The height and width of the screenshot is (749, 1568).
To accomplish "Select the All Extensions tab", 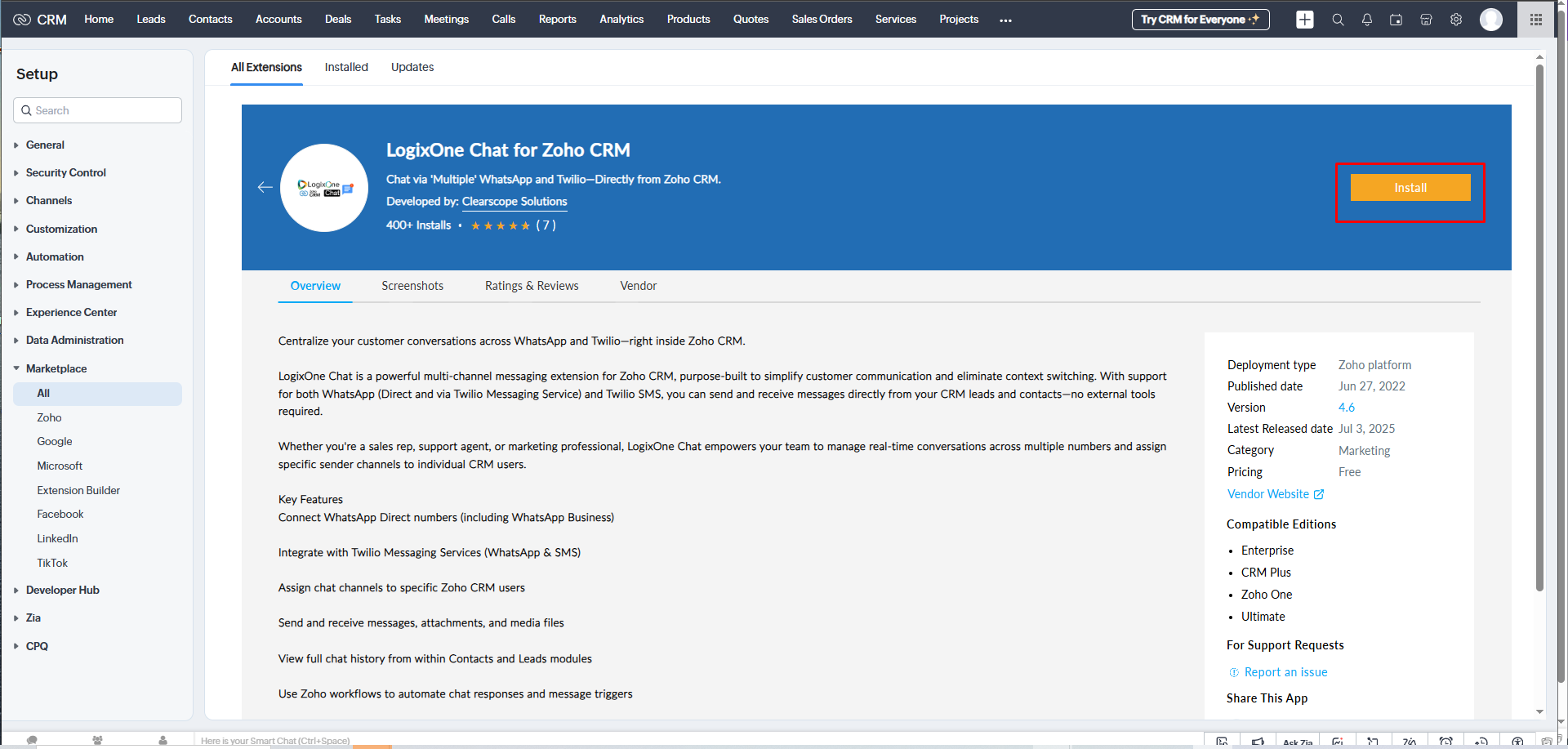I will pos(266,67).
